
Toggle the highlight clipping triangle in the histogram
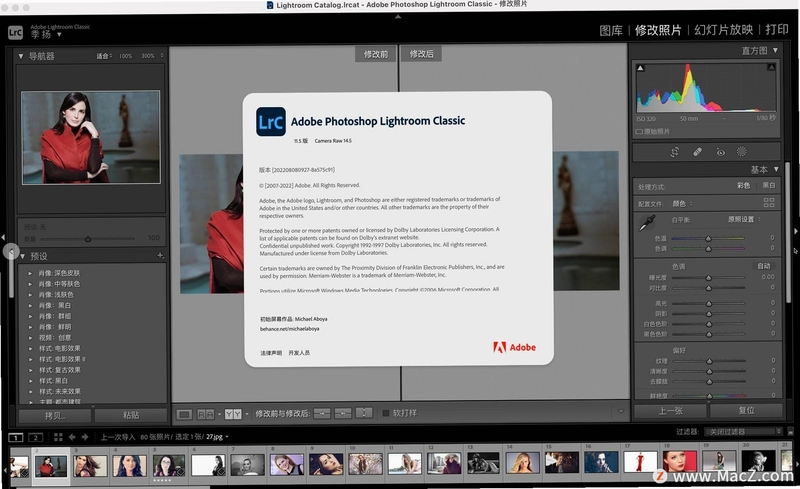point(771,67)
